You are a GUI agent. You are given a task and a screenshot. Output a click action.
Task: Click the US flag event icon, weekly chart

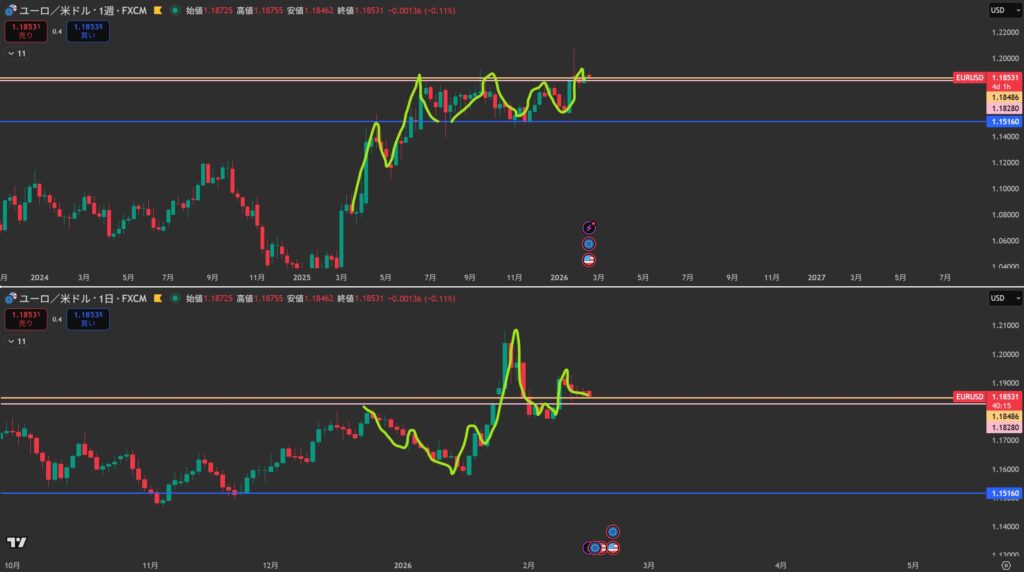pos(589,259)
